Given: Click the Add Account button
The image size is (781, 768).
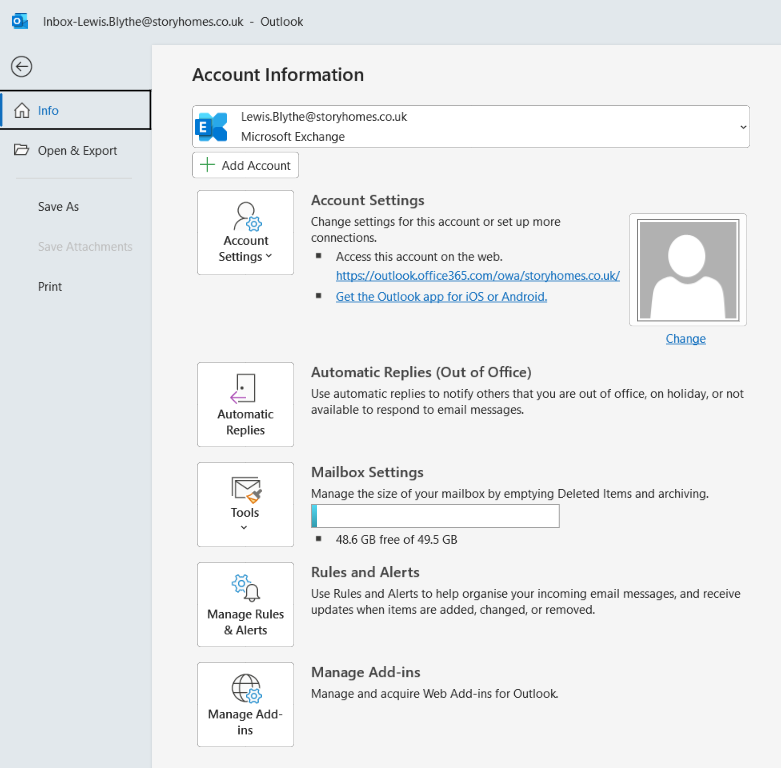Looking at the screenshot, I should 246,165.
